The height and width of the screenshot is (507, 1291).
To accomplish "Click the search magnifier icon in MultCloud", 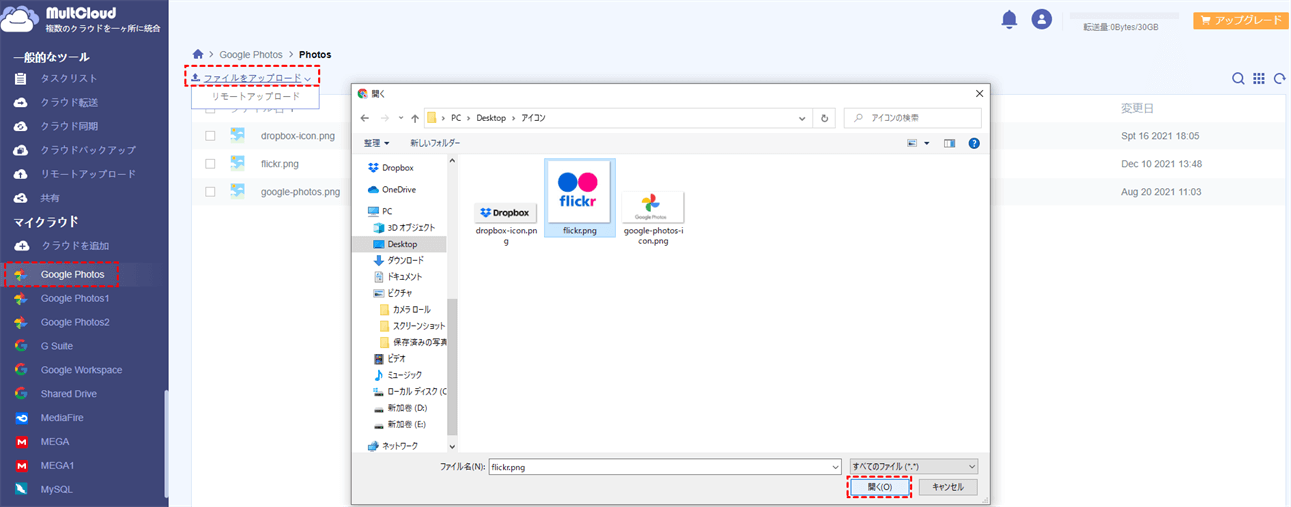I will (1238, 79).
